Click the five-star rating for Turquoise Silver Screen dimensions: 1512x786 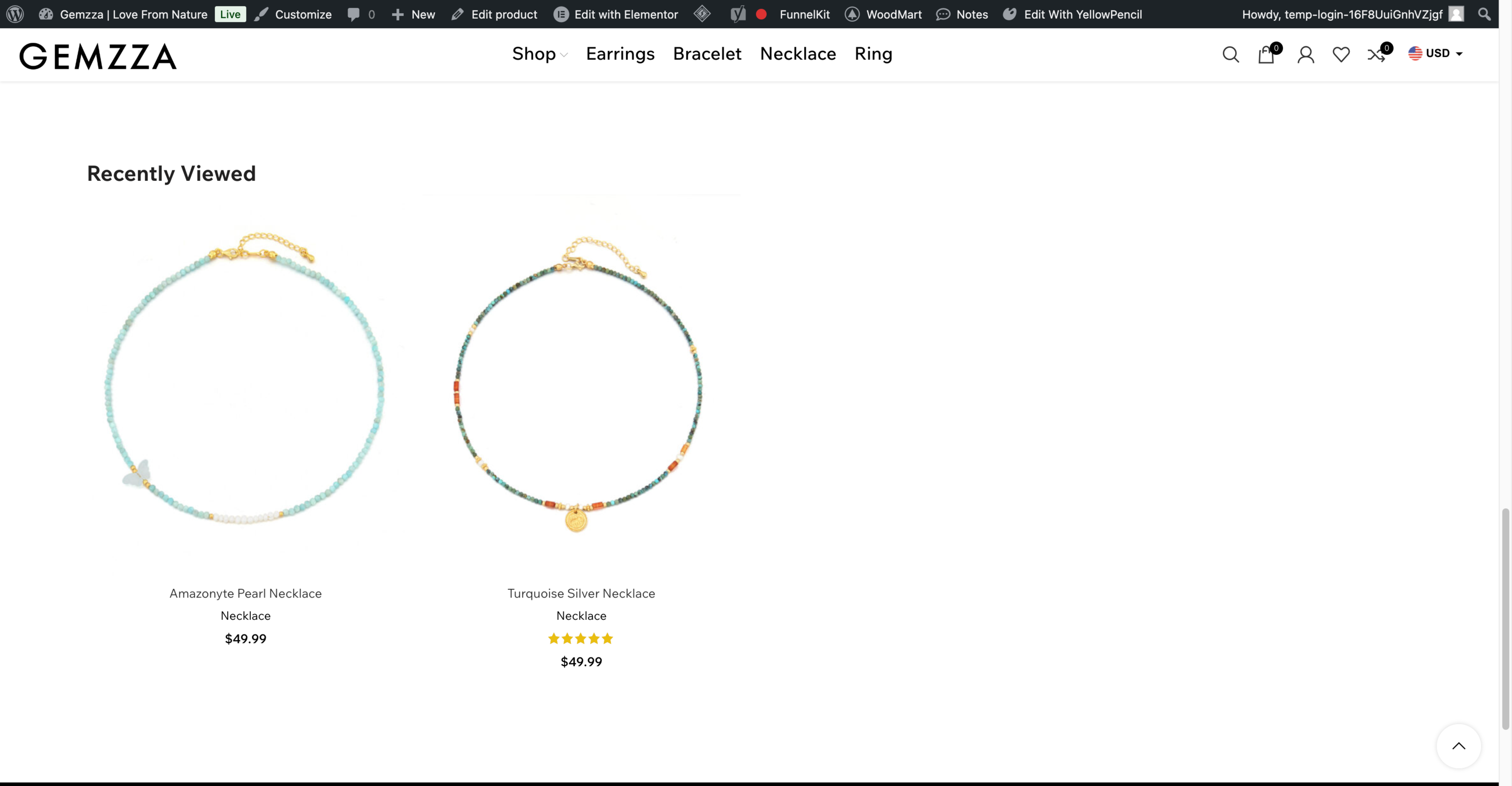[580, 639]
